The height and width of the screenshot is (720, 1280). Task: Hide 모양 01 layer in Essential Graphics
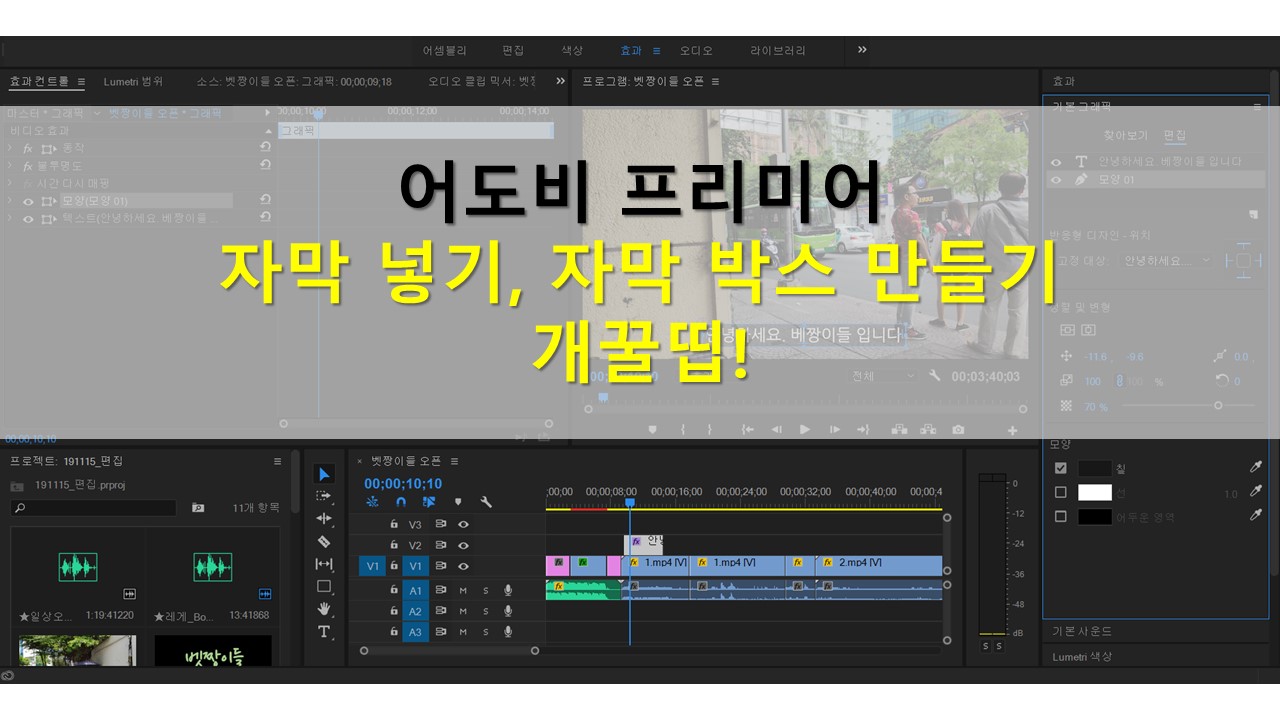coord(1056,180)
